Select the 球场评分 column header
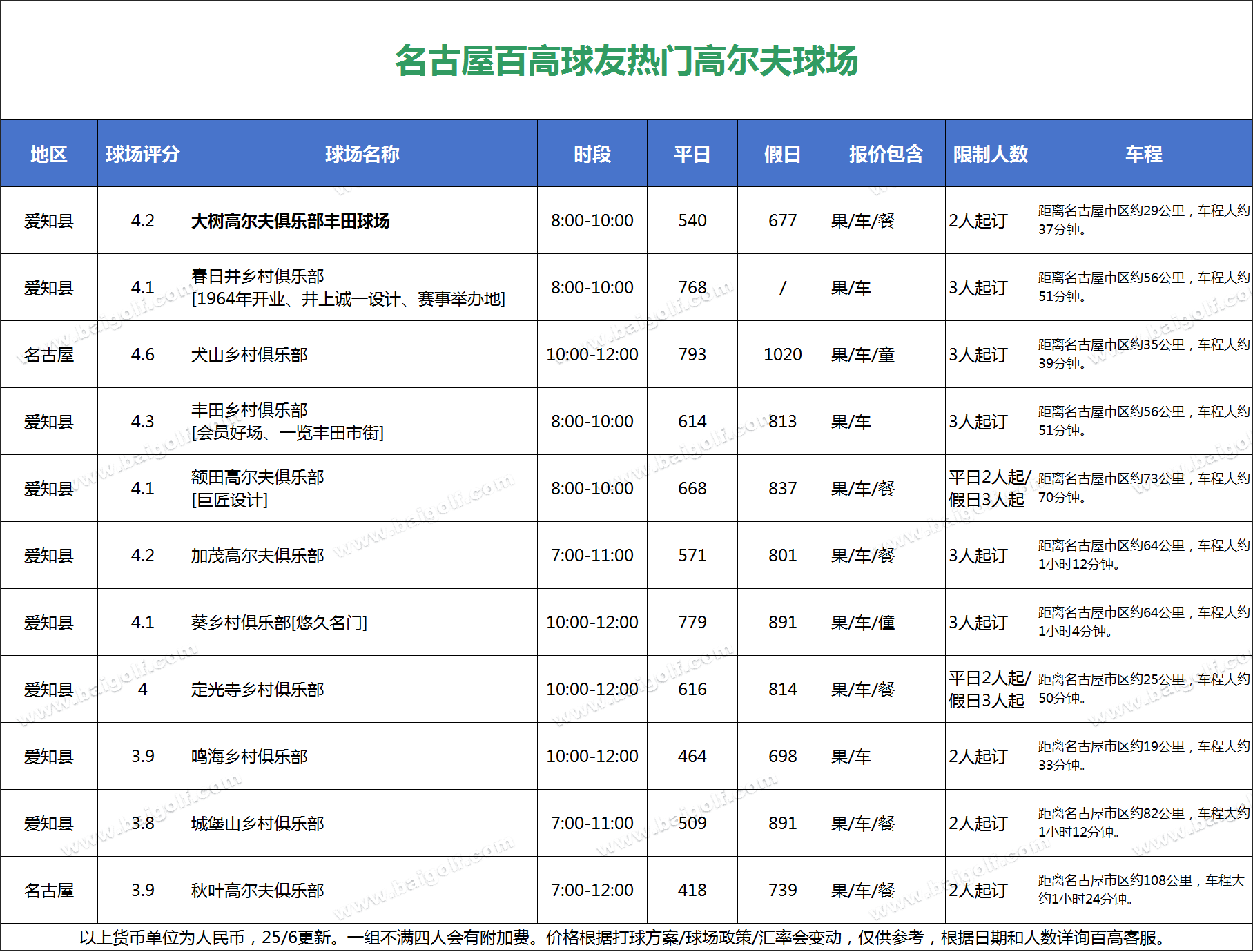 click(x=143, y=154)
